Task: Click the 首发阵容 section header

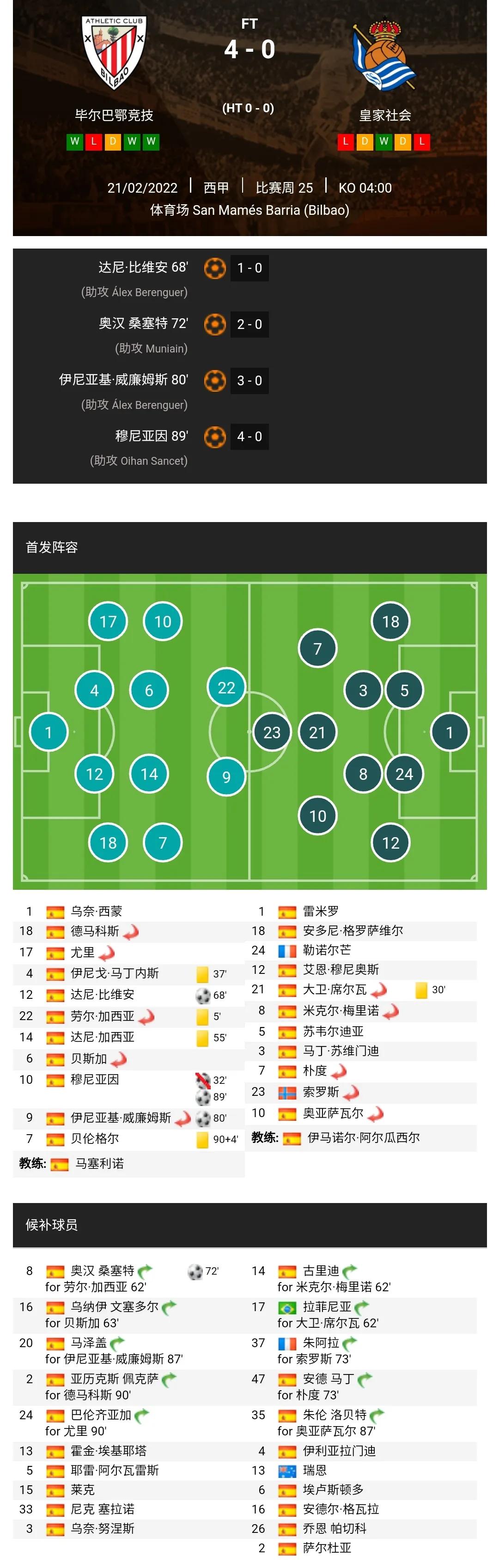Action: point(52,547)
